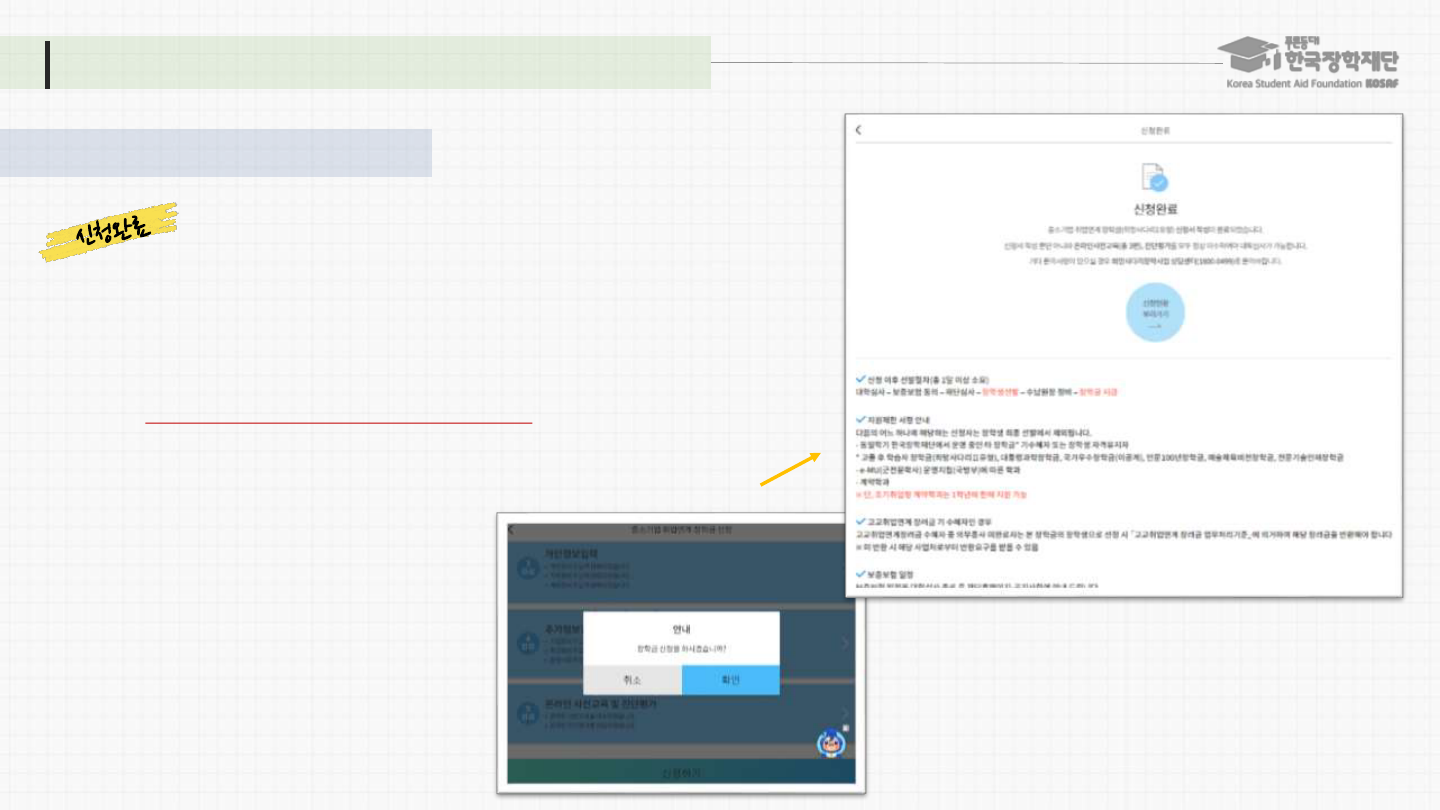Close the chatbot mascot bubble

point(846,728)
